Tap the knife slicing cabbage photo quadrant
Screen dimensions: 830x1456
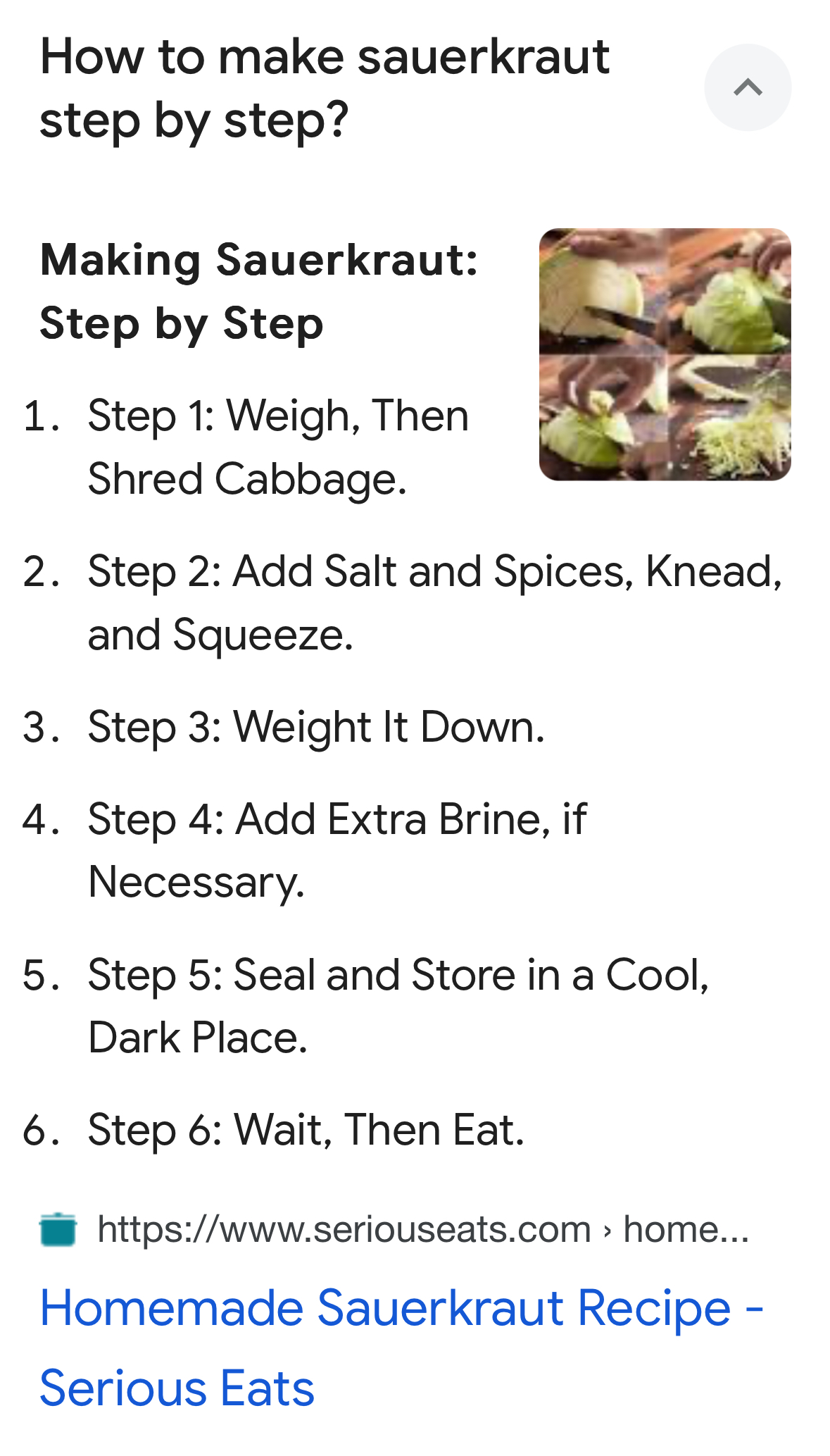[x=603, y=291]
